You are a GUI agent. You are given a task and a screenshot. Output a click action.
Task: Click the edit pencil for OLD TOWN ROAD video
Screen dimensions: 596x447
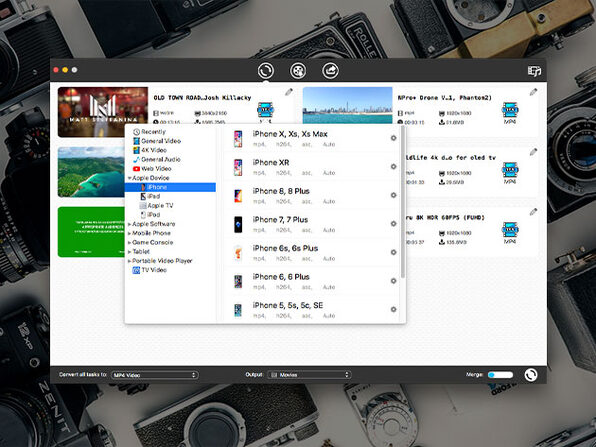pos(289,92)
